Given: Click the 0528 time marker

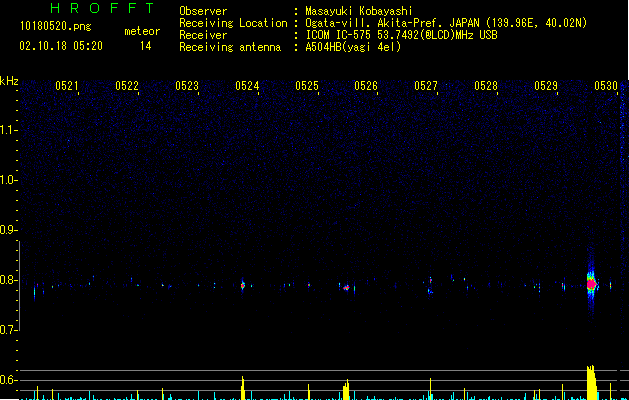Looking at the screenshot, I should coord(486,86).
